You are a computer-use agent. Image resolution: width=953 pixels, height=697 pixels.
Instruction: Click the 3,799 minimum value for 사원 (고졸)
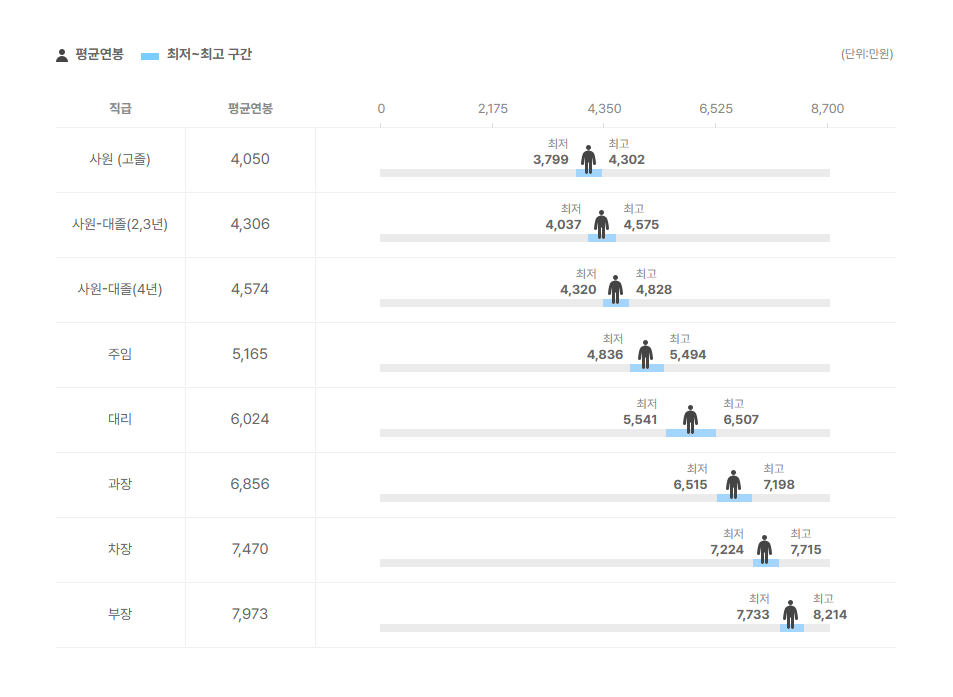(x=551, y=160)
